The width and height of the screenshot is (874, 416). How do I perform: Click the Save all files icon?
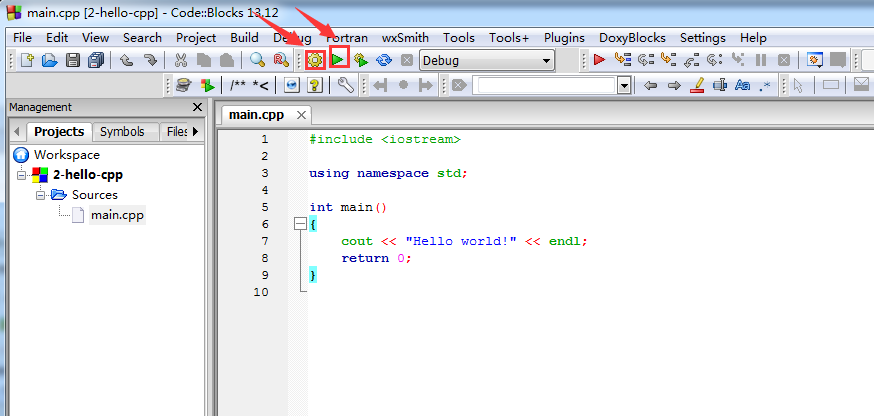96,60
